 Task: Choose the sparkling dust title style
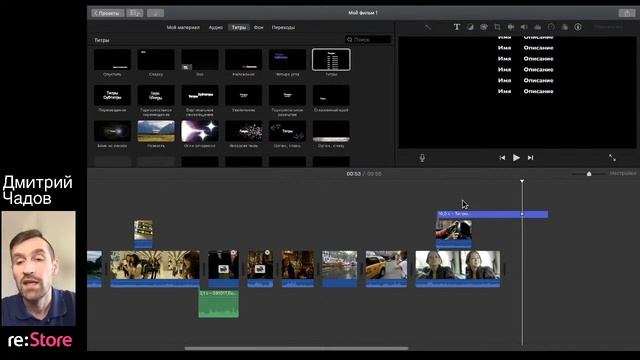244,131
